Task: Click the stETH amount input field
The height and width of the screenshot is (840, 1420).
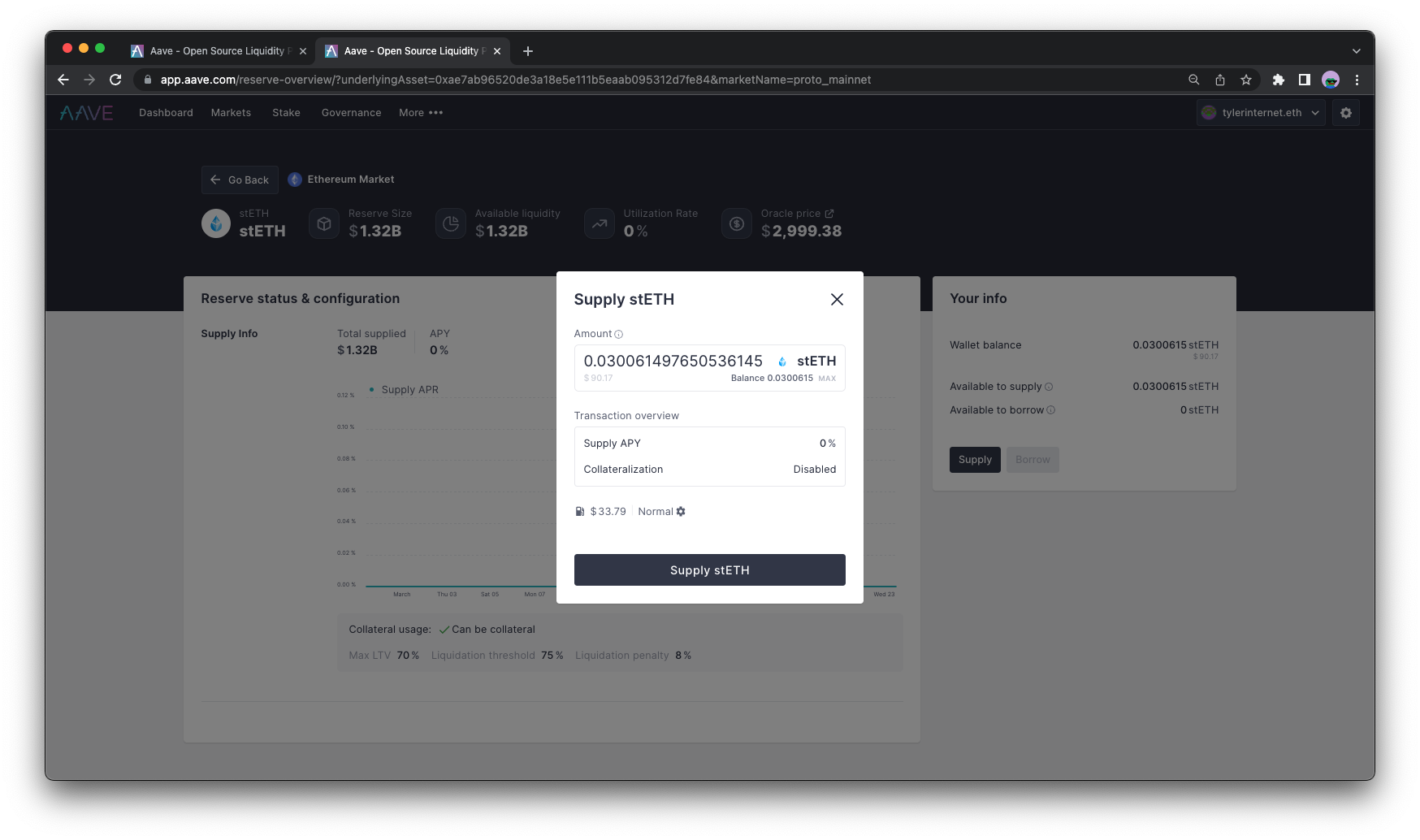Action: coord(671,362)
